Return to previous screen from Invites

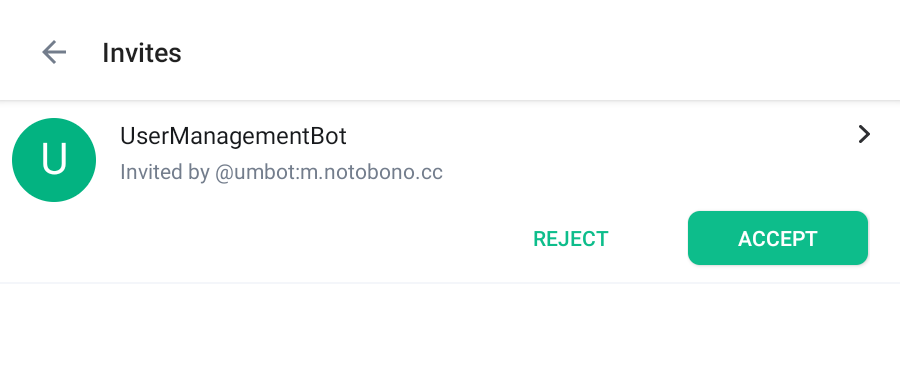(x=54, y=52)
